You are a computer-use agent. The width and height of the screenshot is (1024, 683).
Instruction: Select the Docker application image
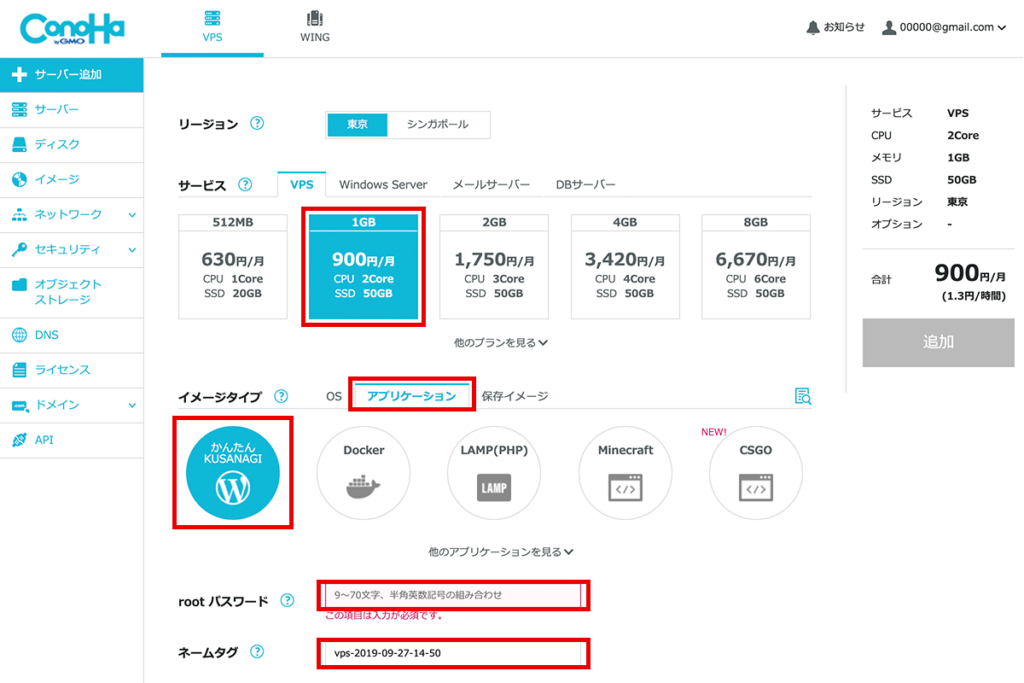(x=364, y=473)
